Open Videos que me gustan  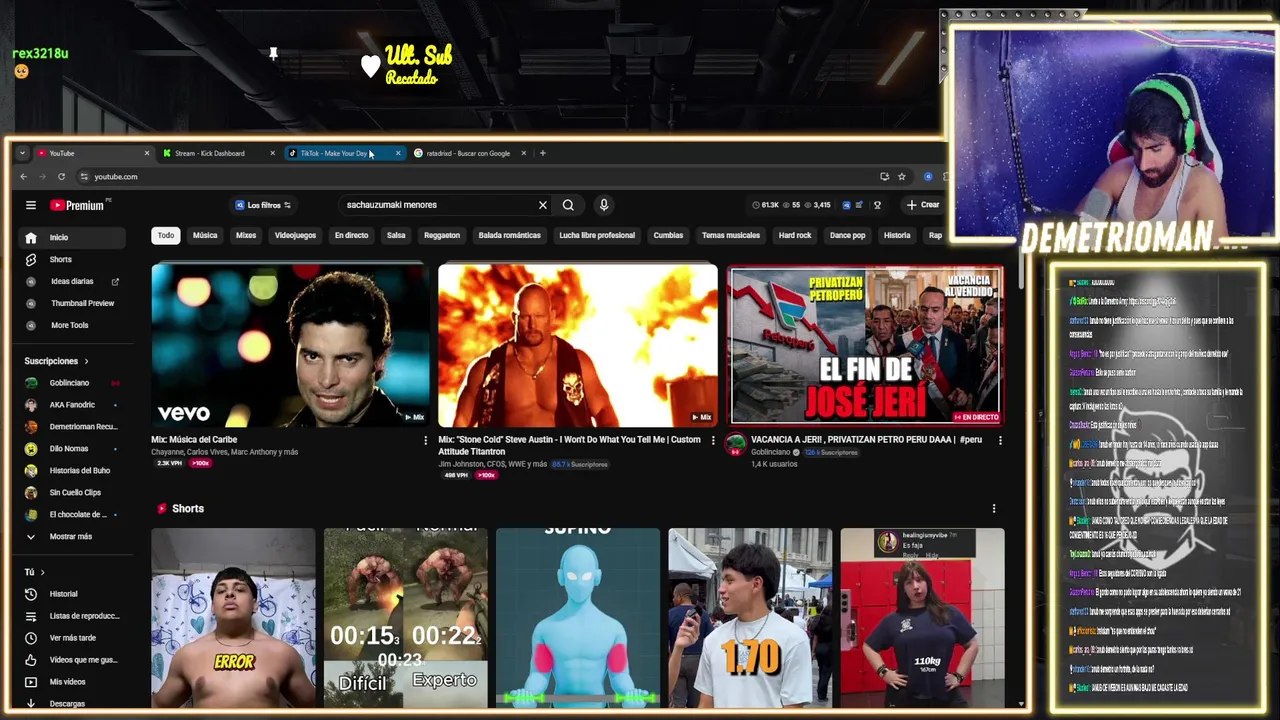(x=72, y=660)
